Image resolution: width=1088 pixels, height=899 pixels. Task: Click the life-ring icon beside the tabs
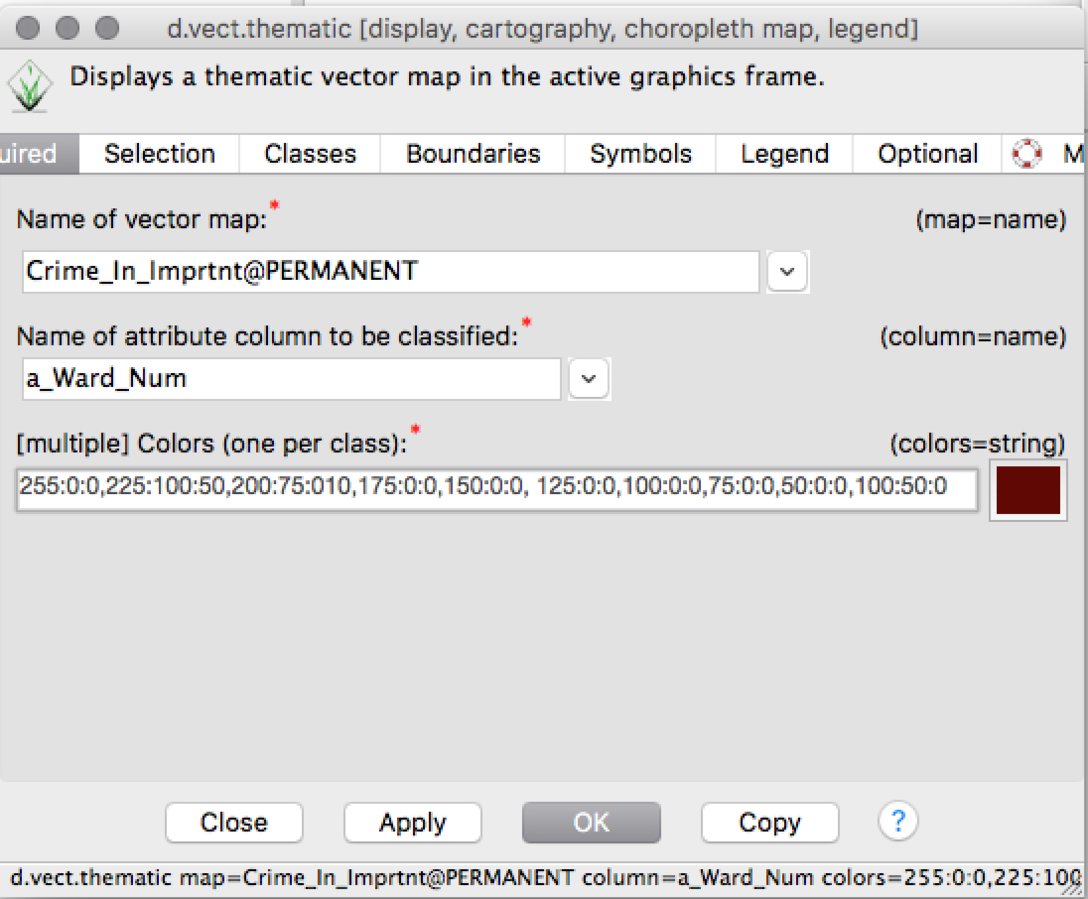click(x=1027, y=153)
